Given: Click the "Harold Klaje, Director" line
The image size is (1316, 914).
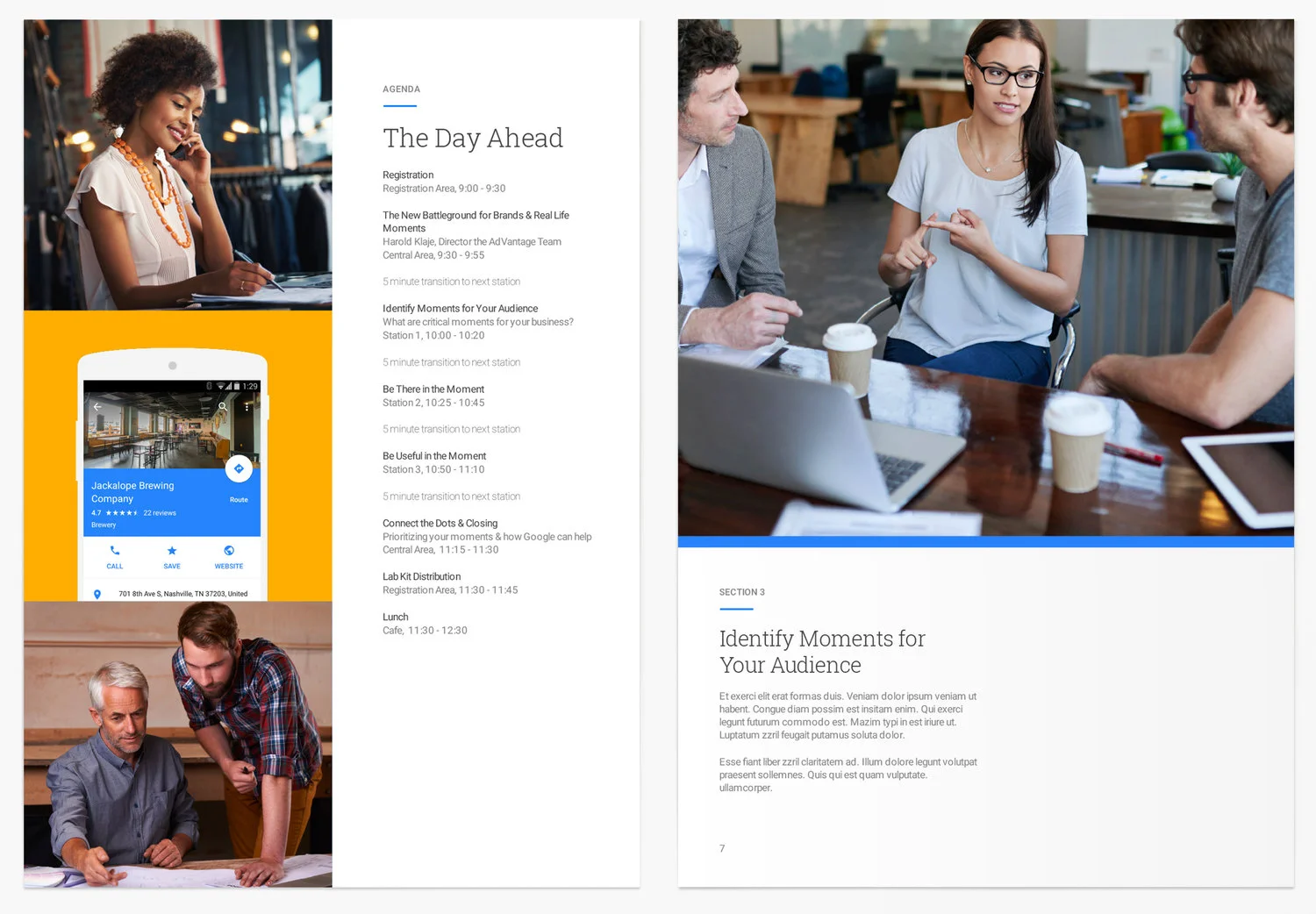Looking at the screenshot, I should 472,242.
